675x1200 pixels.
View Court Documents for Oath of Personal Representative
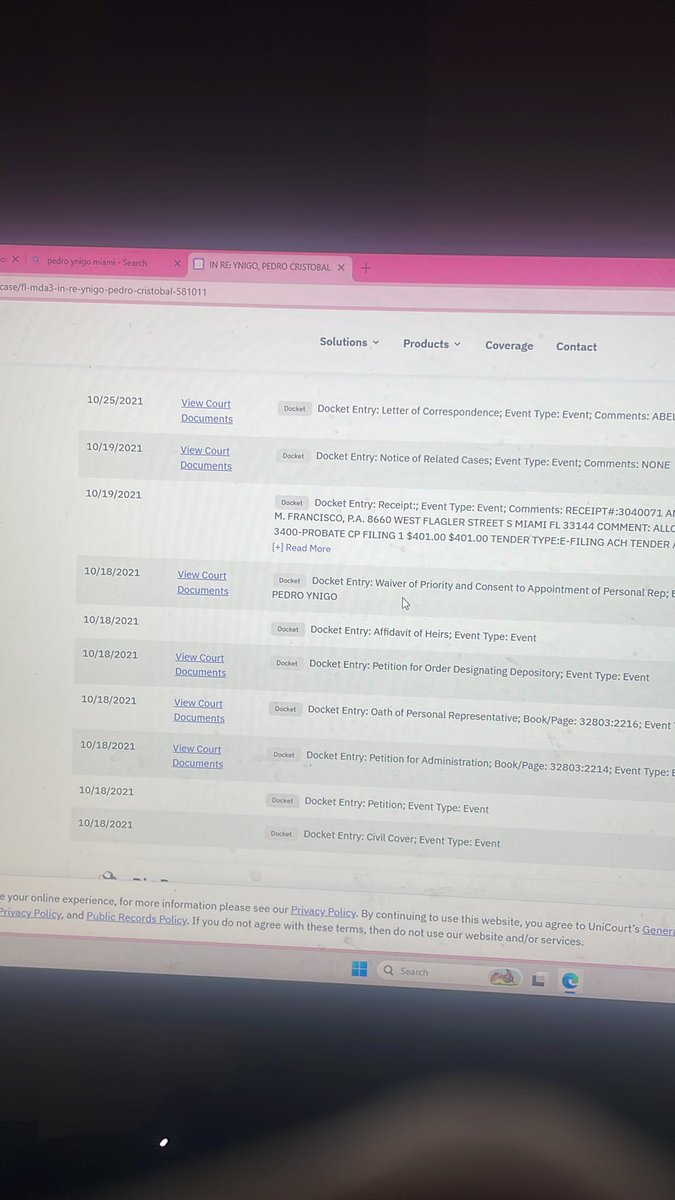pos(198,710)
